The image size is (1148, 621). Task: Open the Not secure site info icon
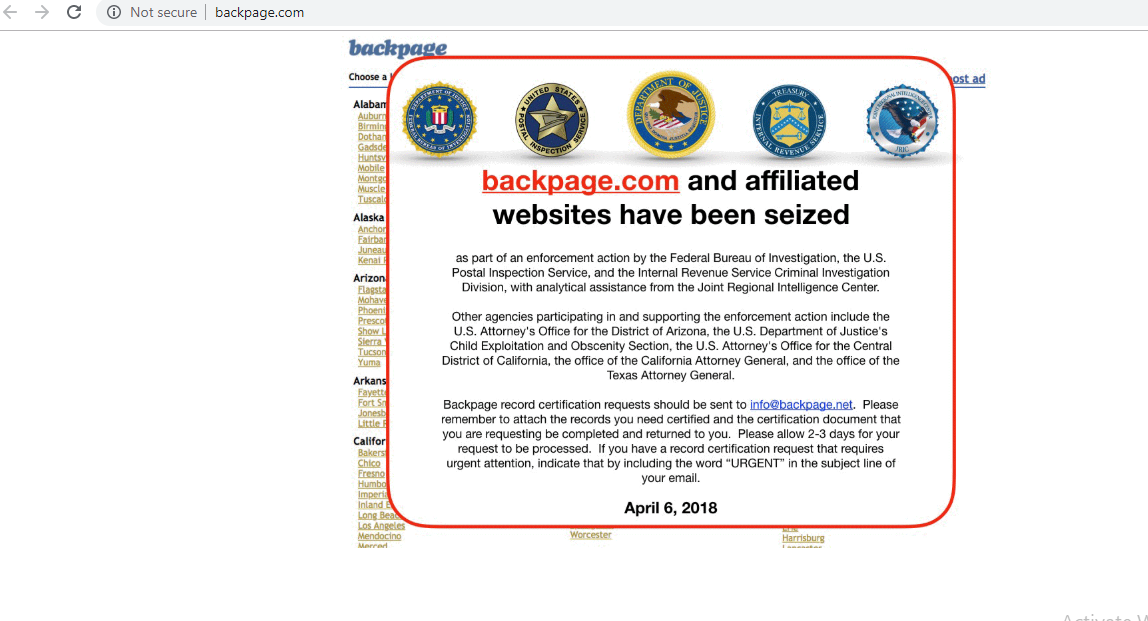coord(113,12)
